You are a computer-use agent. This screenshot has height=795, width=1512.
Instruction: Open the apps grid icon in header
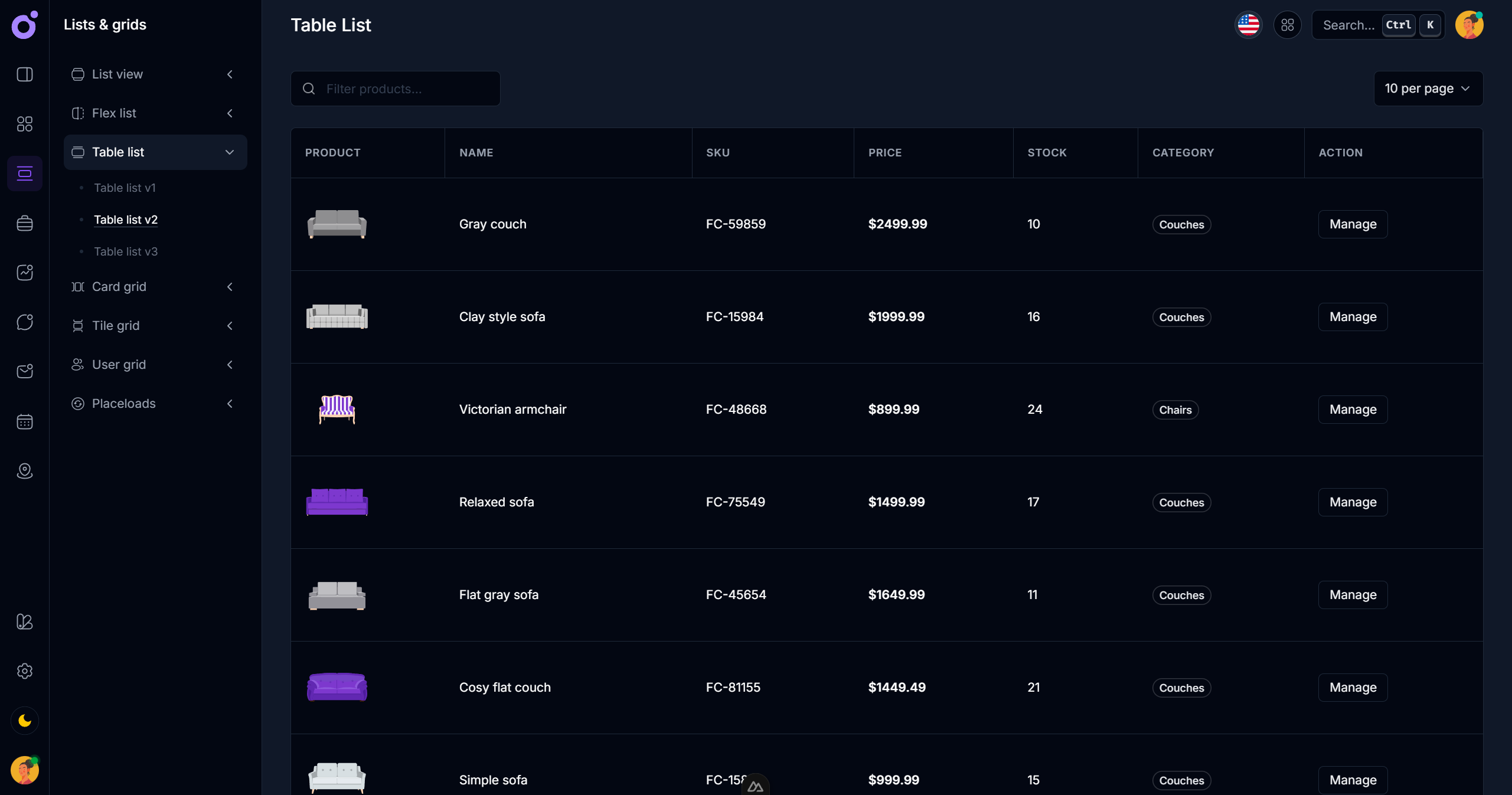pos(1287,25)
